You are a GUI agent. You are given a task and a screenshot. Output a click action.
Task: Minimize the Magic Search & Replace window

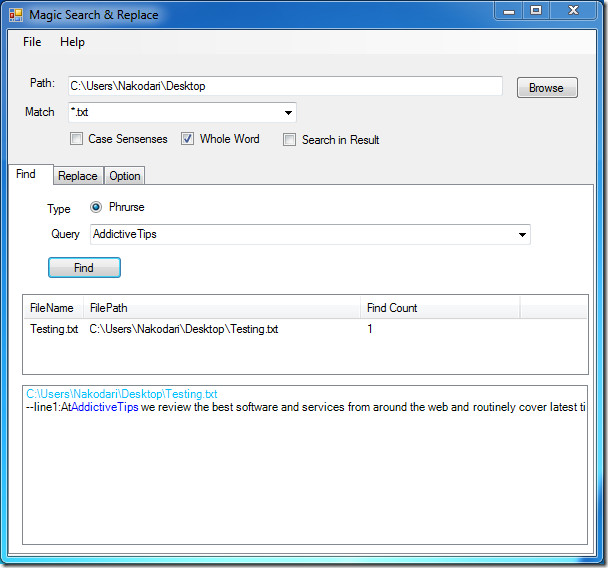point(509,11)
